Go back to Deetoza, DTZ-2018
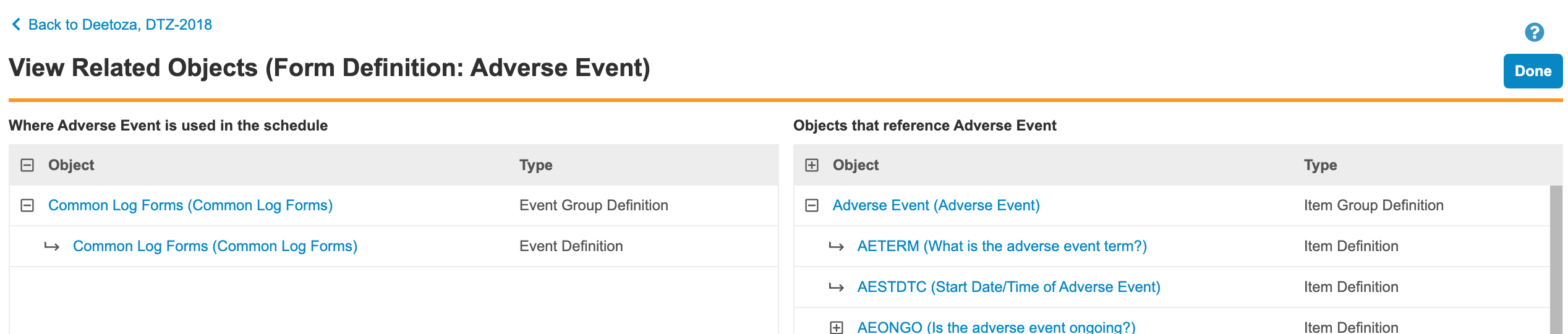The height and width of the screenshot is (334, 1568). [x=120, y=25]
